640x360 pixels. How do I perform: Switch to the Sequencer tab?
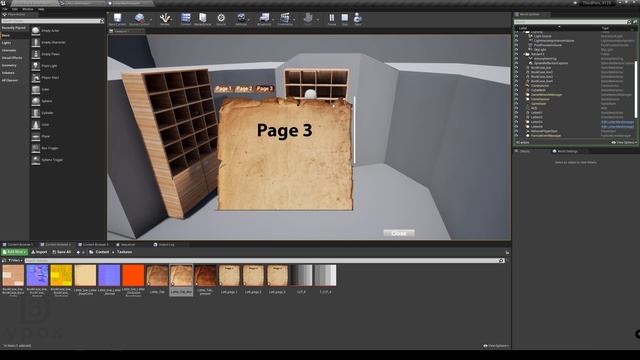pos(126,244)
